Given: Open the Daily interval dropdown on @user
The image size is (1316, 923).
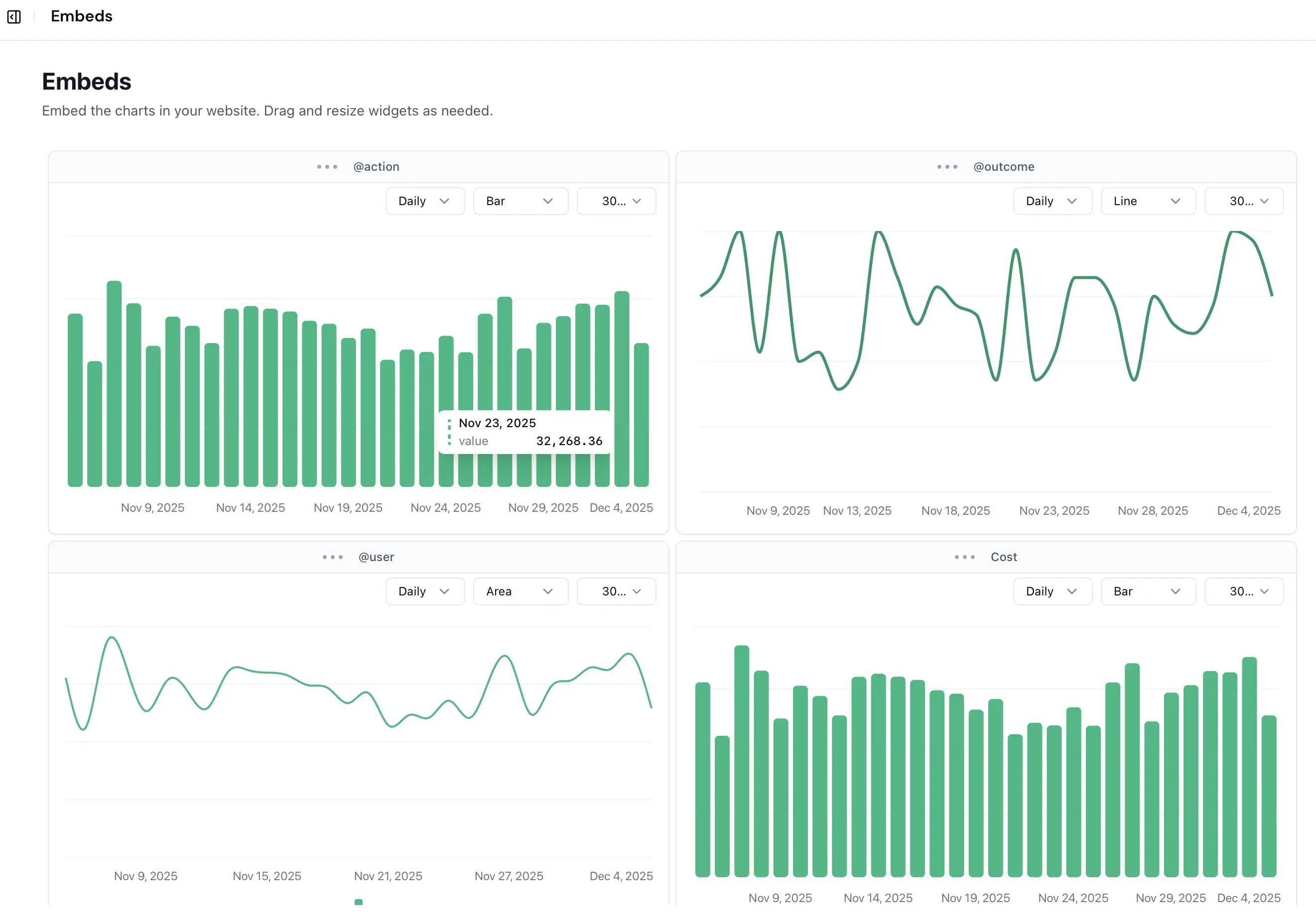Looking at the screenshot, I should (425, 591).
